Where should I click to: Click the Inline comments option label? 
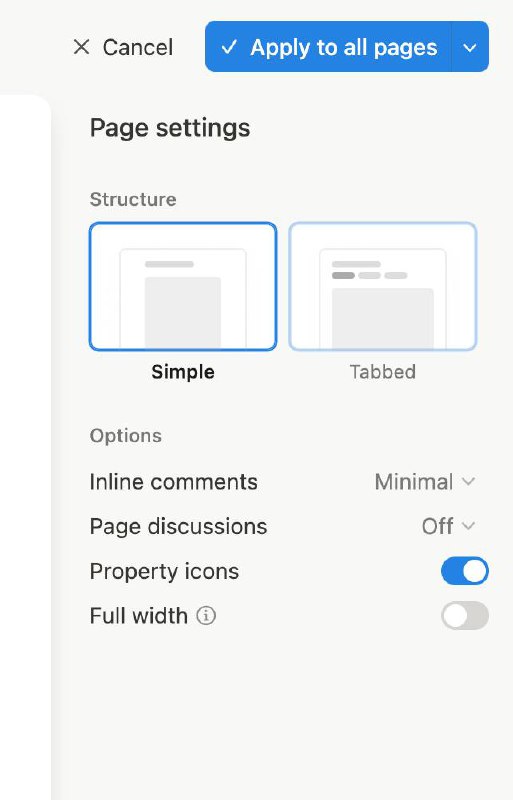coord(173,482)
